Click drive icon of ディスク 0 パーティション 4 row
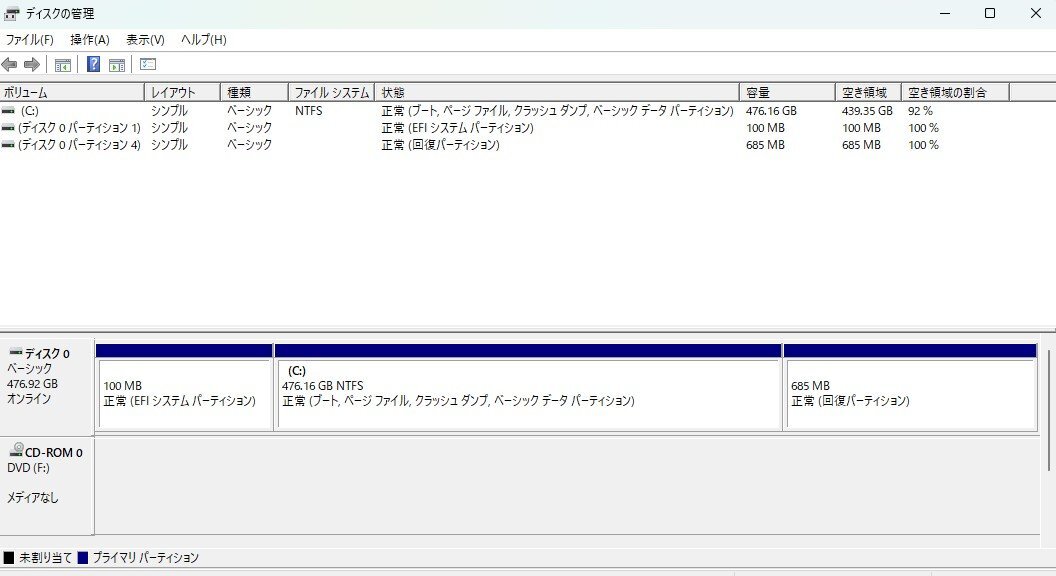This screenshot has width=1056, height=576. click(x=8, y=145)
